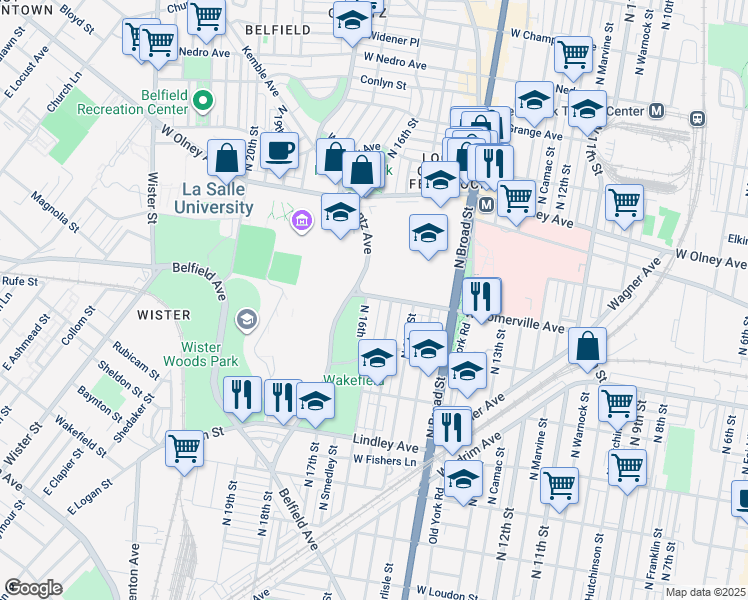
Task: Click the shopping bag marker beside N 20th St
Action: point(227,162)
